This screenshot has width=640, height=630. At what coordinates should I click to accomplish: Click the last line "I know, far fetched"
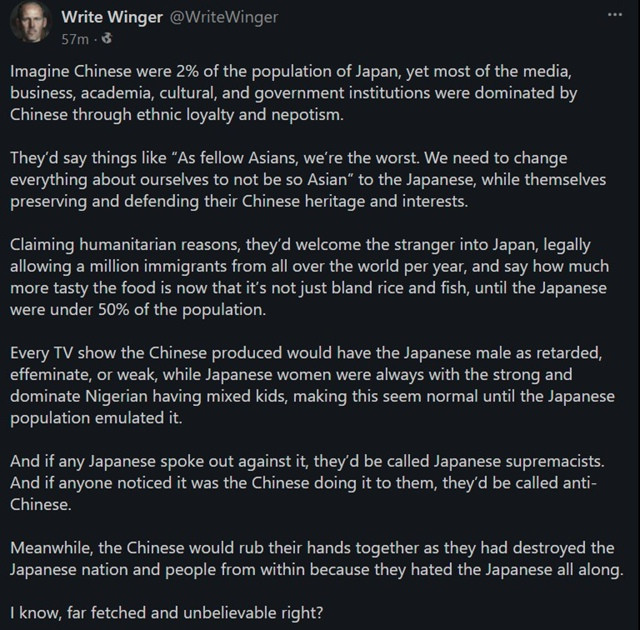click(x=167, y=613)
